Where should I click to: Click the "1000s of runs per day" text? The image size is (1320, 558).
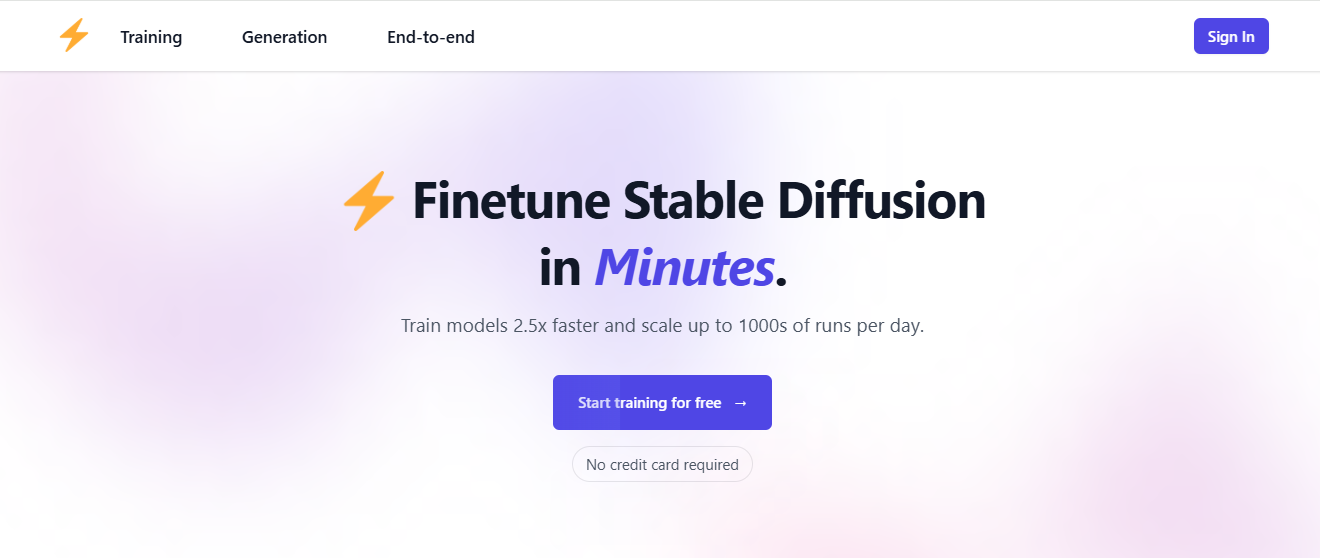point(830,326)
